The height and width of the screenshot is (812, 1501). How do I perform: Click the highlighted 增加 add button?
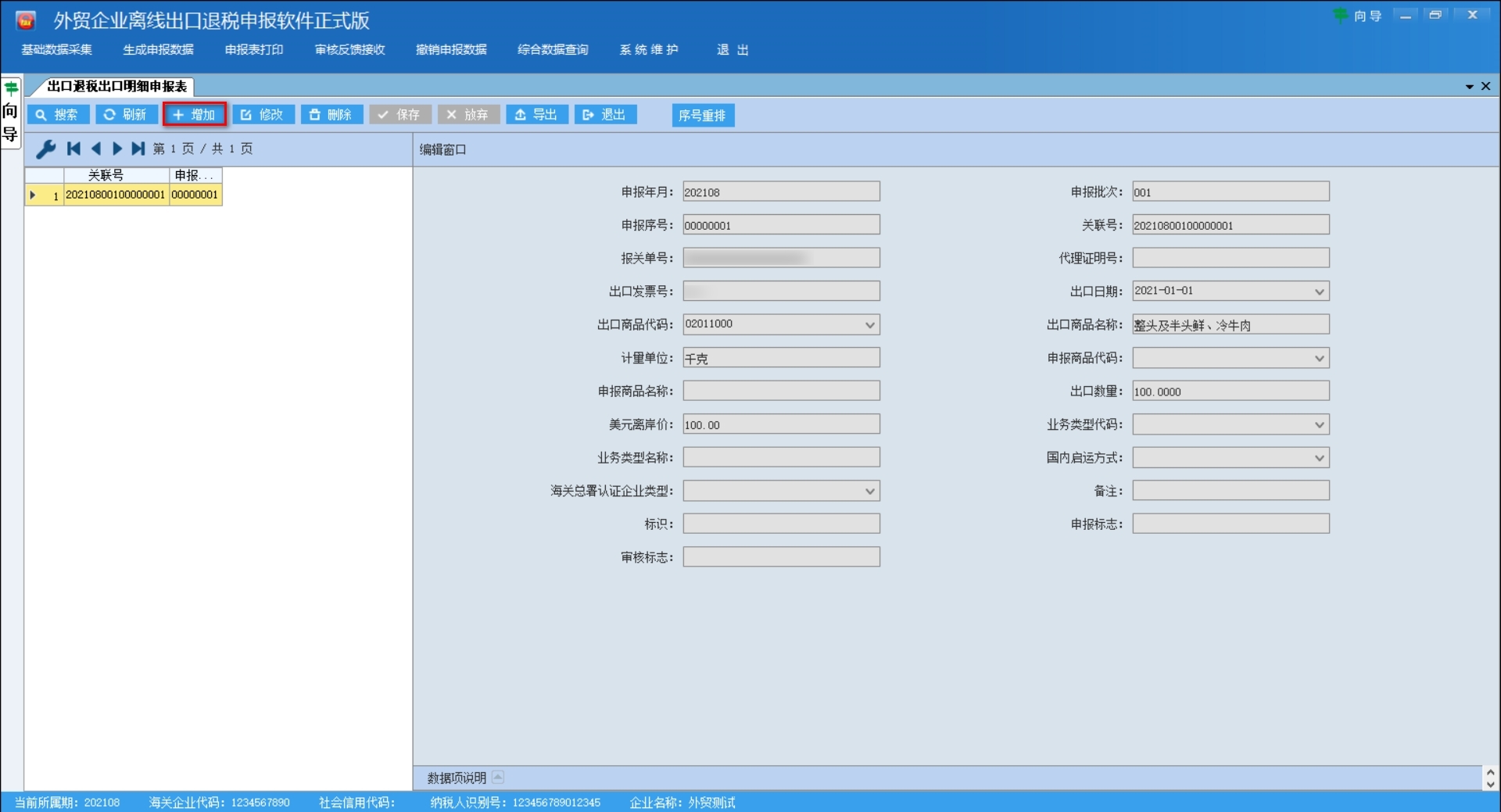click(x=194, y=114)
